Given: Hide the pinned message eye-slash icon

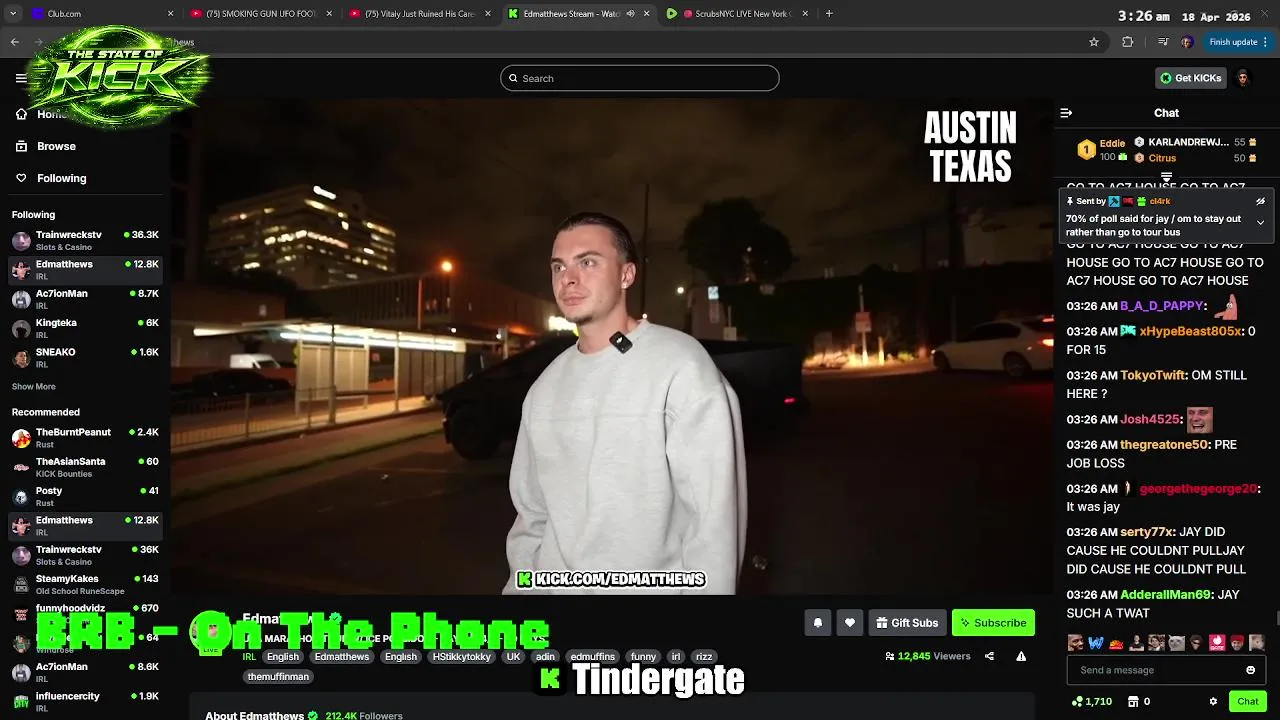Looking at the screenshot, I should pos(1260,201).
